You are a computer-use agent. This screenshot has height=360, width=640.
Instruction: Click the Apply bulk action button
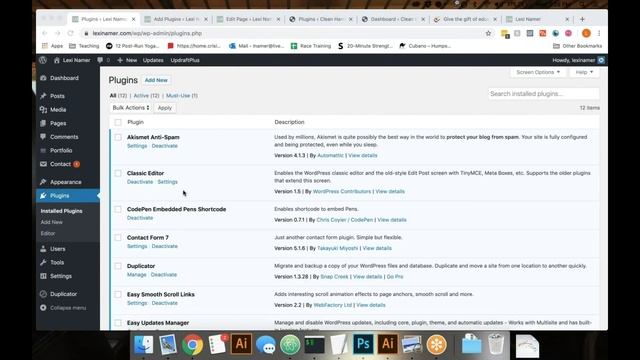coord(164,108)
